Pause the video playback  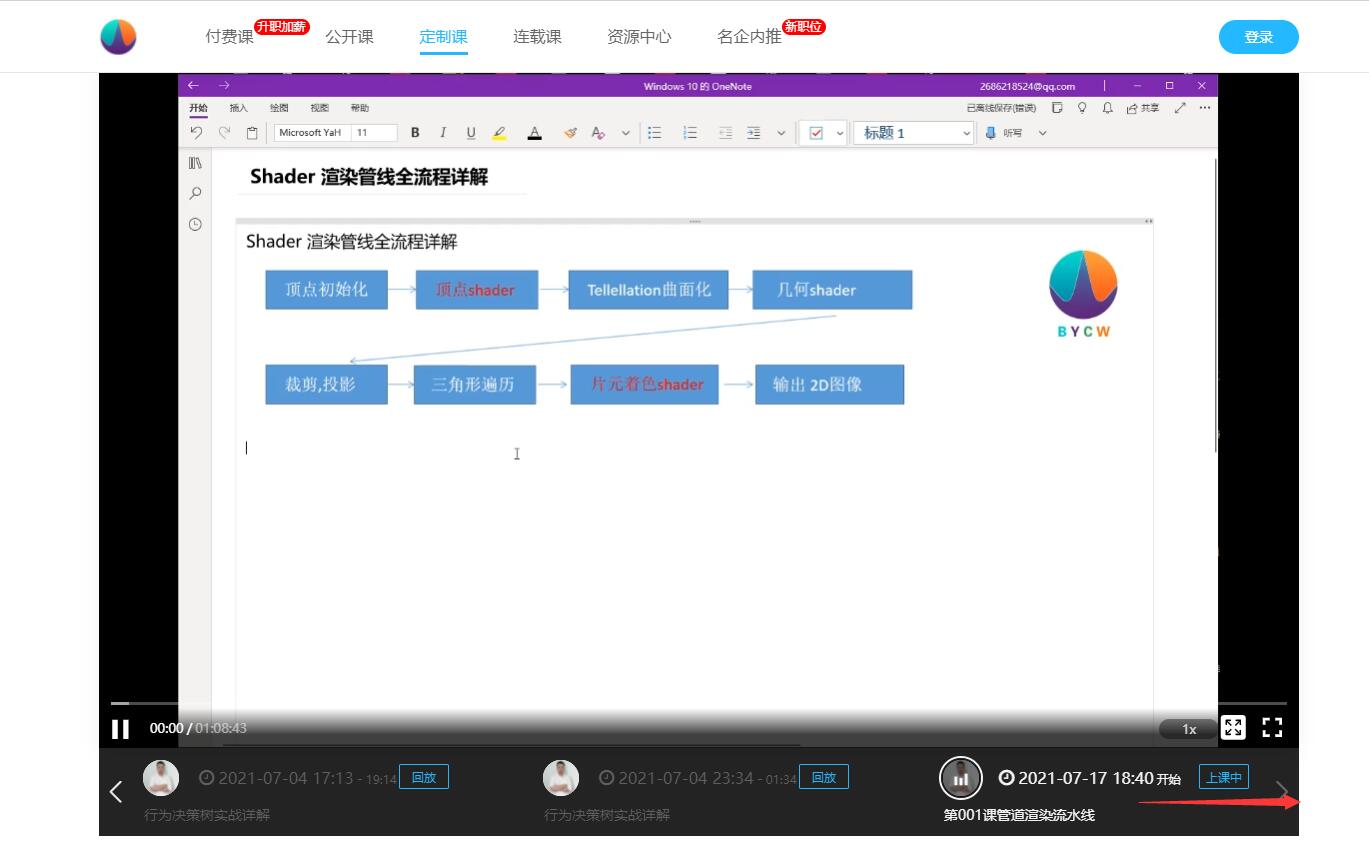(120, 729)
